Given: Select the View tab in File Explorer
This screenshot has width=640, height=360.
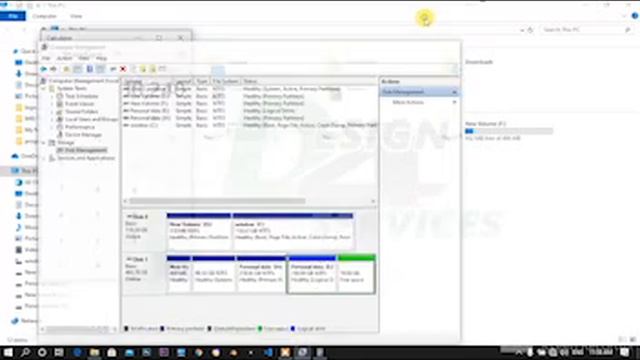Looking at the screenshot, I should (76, 16).
